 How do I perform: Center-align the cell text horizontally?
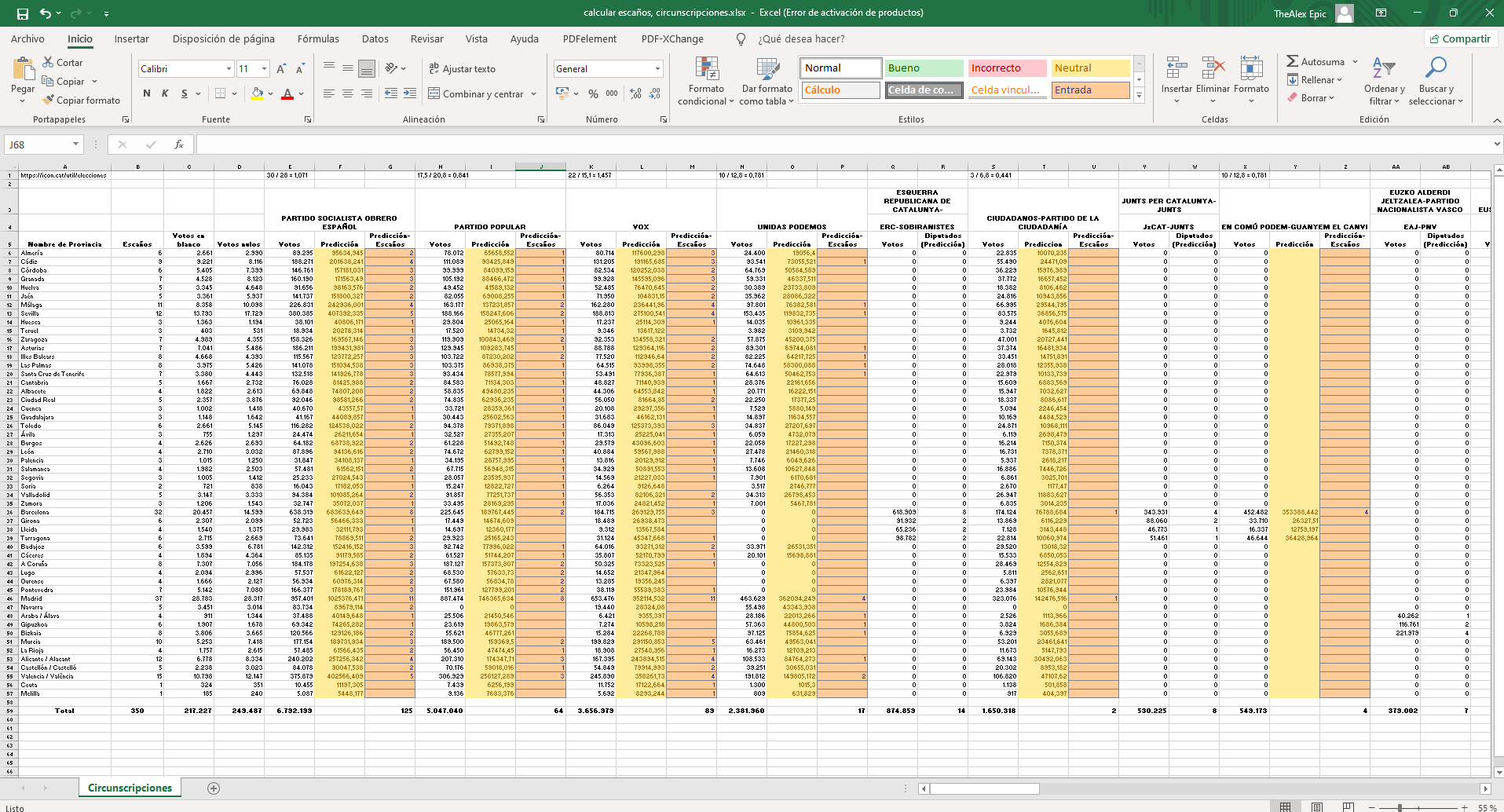click(x=348, y=93)
